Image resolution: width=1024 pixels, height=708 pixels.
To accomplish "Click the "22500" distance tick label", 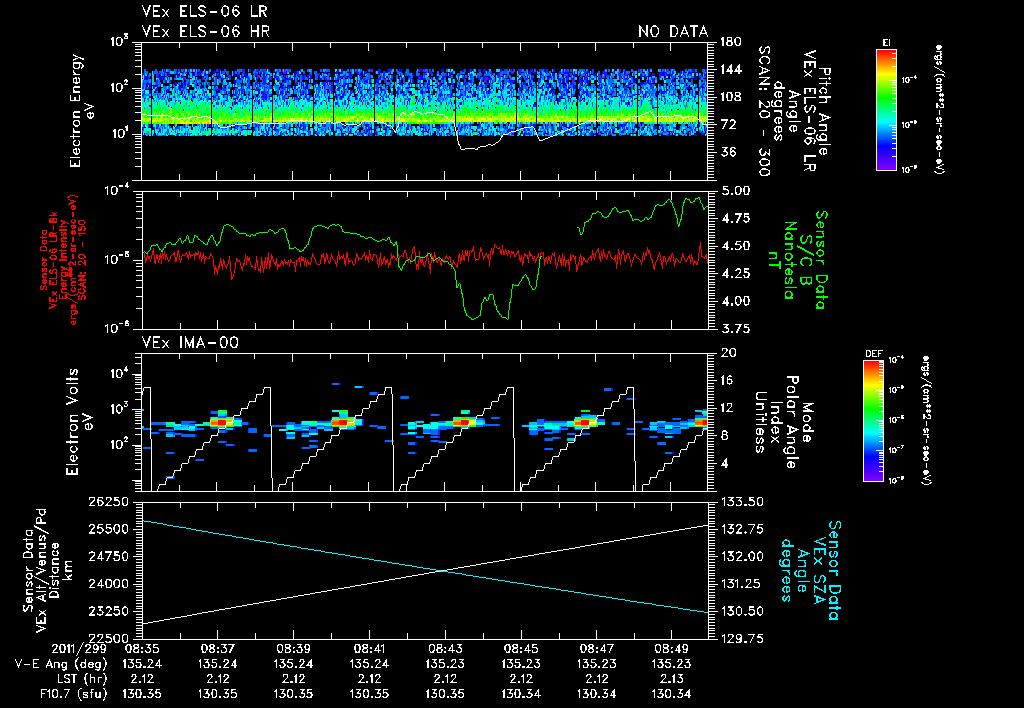I will 108,639.
